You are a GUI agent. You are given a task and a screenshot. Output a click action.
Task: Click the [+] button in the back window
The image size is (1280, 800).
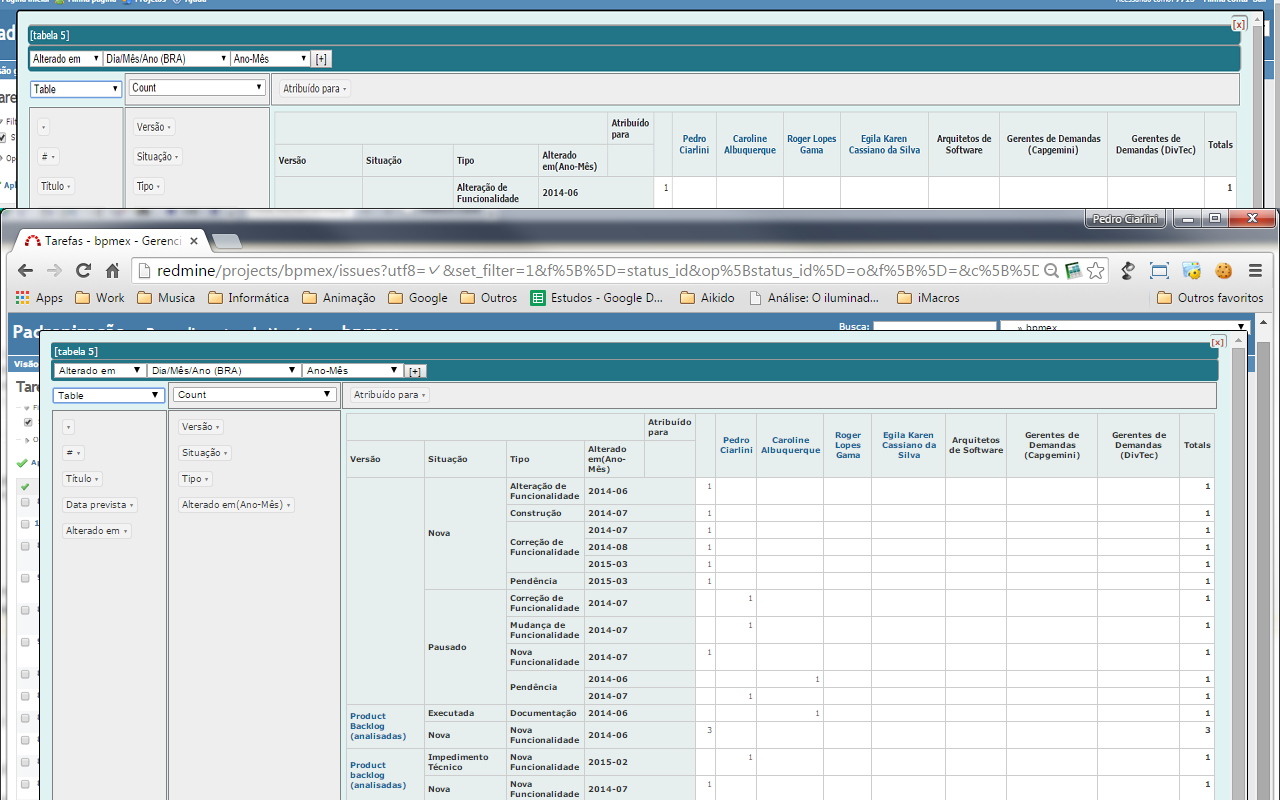320,59
